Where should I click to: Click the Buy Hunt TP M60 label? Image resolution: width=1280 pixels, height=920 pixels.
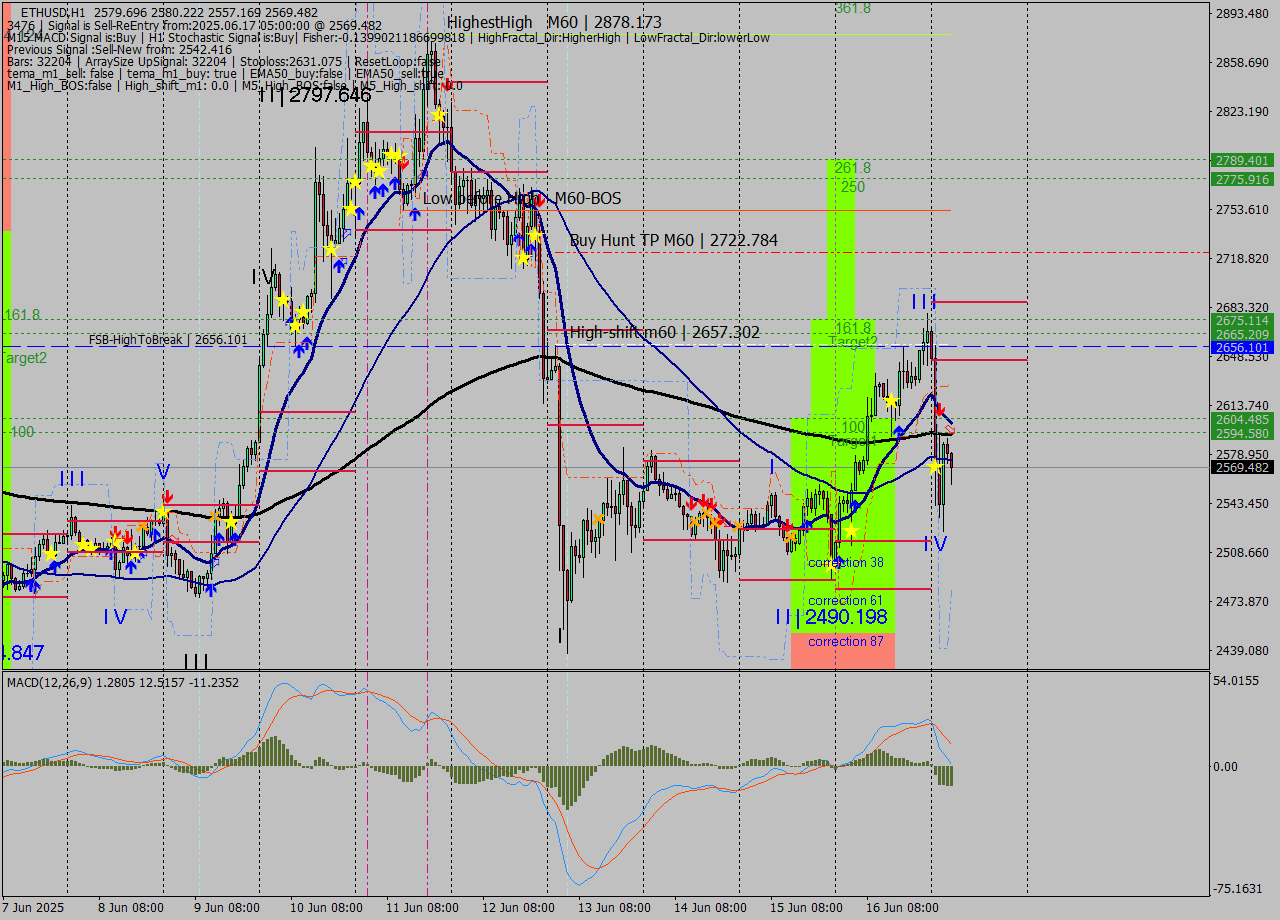point(673,240)
